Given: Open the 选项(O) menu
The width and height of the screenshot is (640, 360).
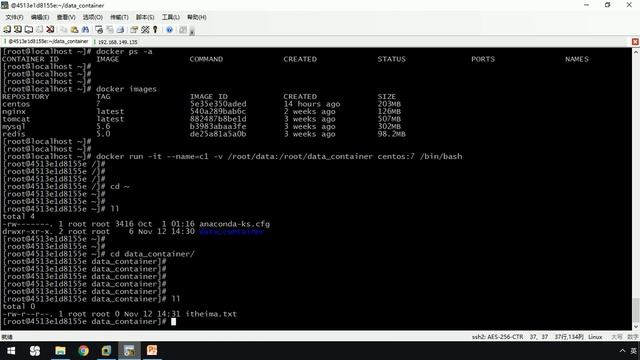Looking at the screenshot, I should pyautogui.click(x=93, y=17).
